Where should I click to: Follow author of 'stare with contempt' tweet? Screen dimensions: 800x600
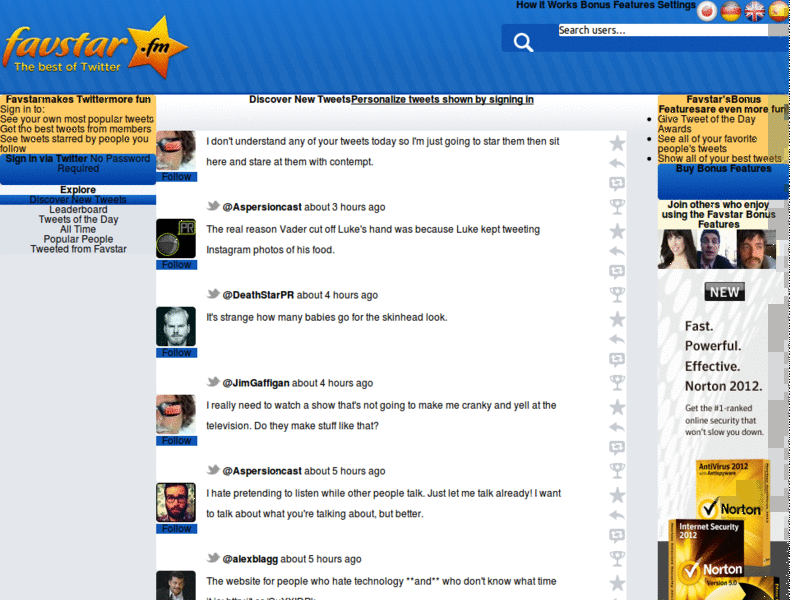coord(177,177)
